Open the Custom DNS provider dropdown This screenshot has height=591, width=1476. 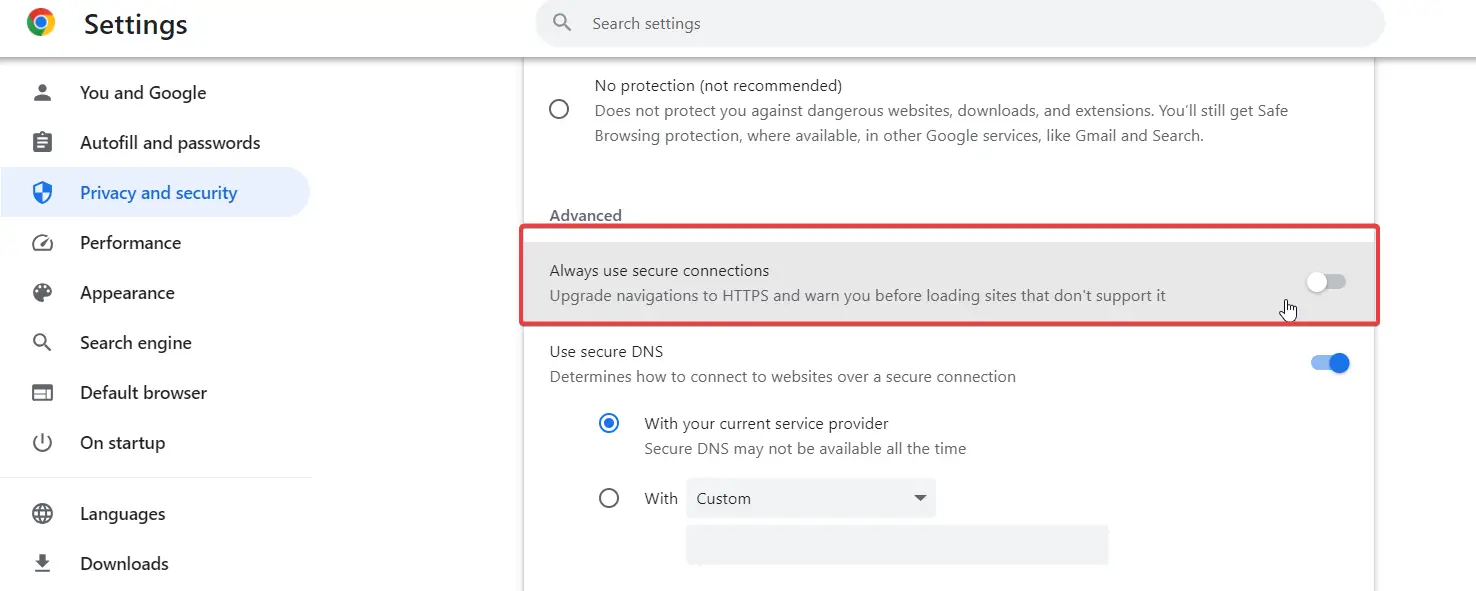click(811, 498)
